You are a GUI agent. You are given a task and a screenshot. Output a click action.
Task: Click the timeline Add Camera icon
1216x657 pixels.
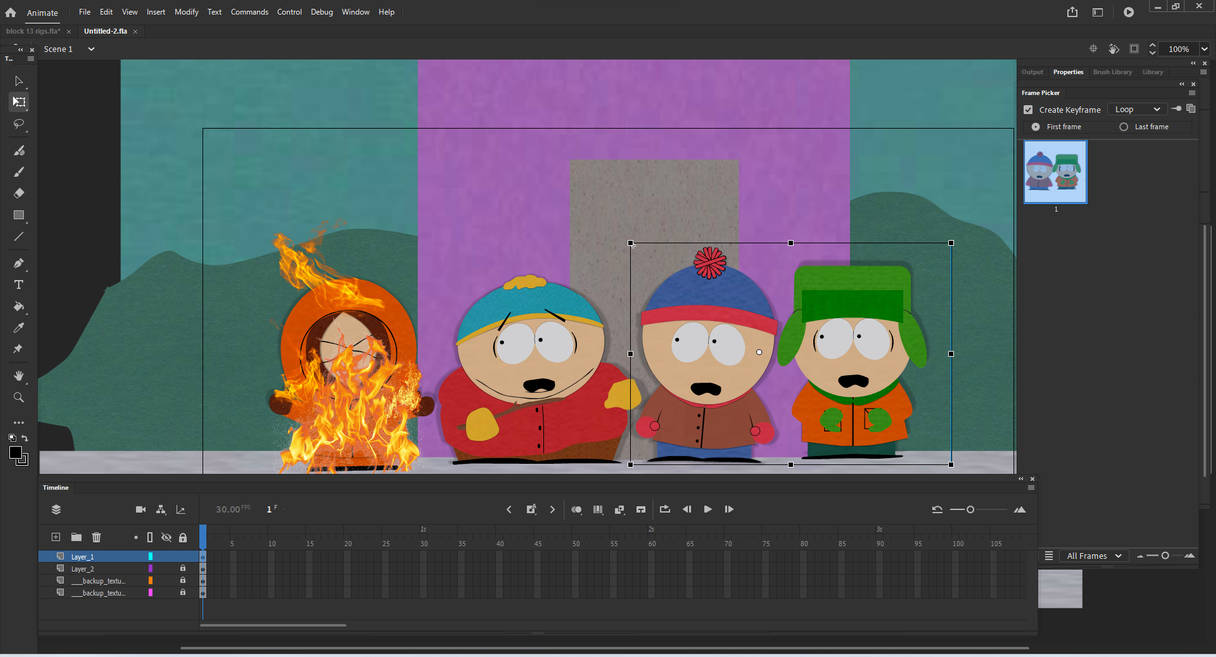pyautogui.click(x=141, y=510)
